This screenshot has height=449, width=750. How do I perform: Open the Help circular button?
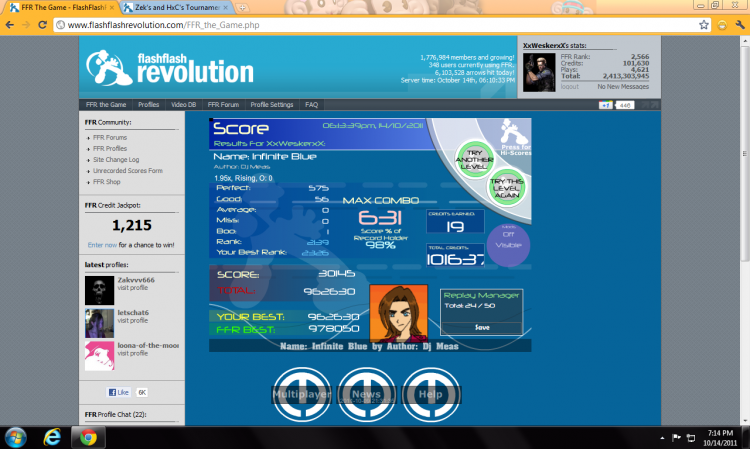[431, 394]
